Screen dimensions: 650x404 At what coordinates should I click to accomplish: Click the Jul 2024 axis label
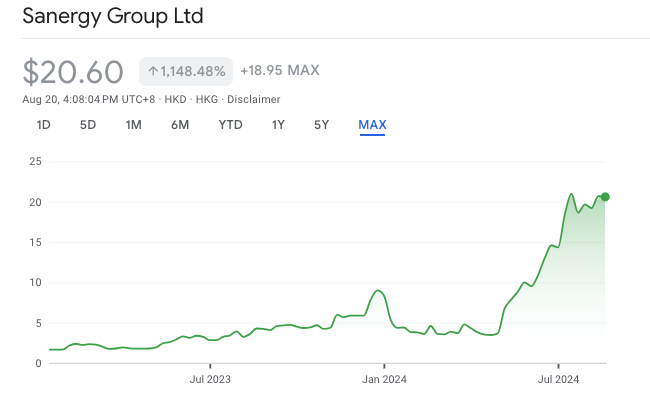point(558,379)
